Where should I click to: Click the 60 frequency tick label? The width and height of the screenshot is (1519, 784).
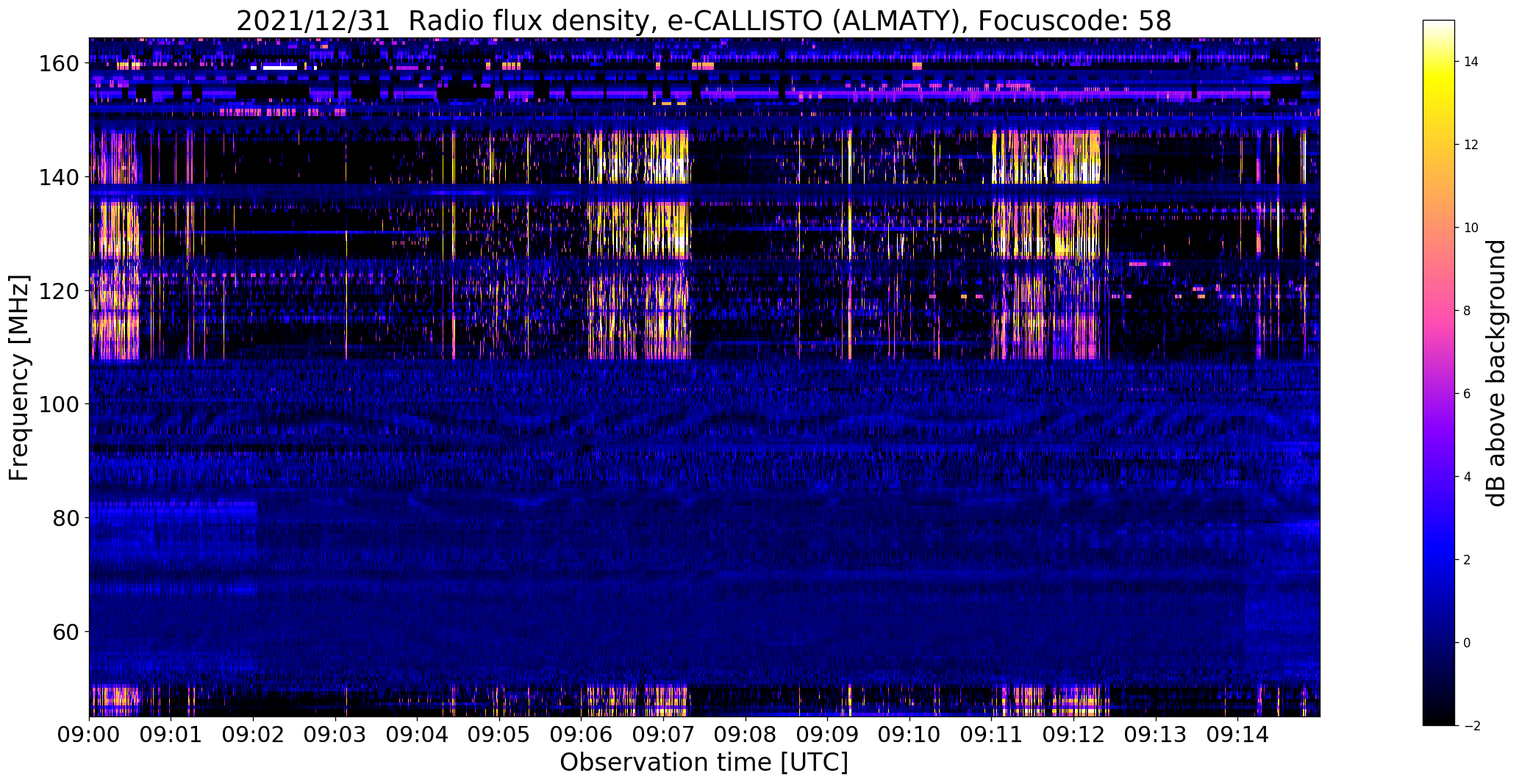click(x=65, y=631)
